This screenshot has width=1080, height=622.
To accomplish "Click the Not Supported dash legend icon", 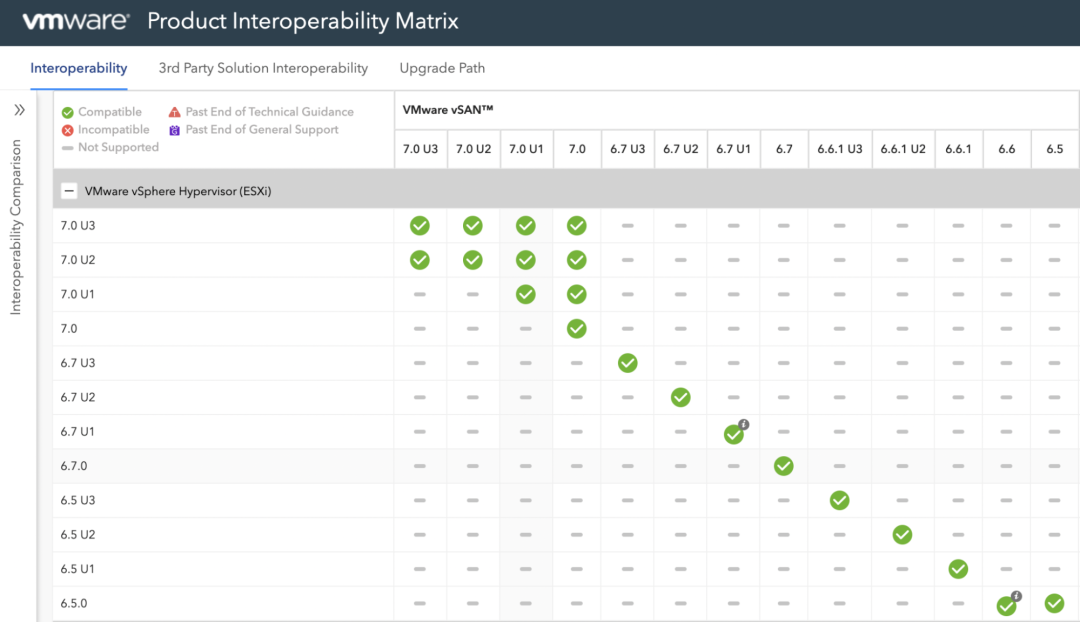I will pos(68,148).
